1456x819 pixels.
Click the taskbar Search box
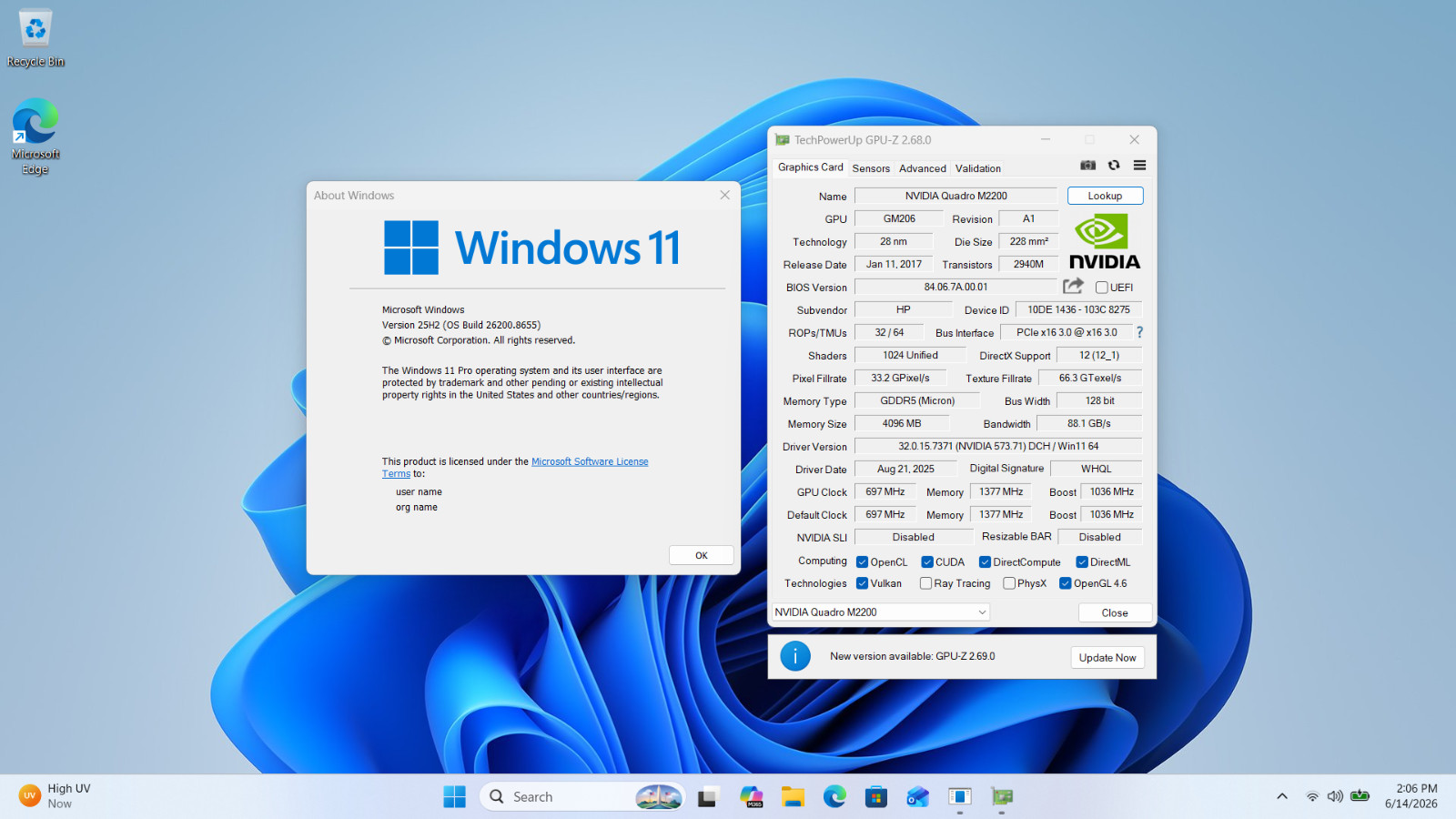(582, 797)
